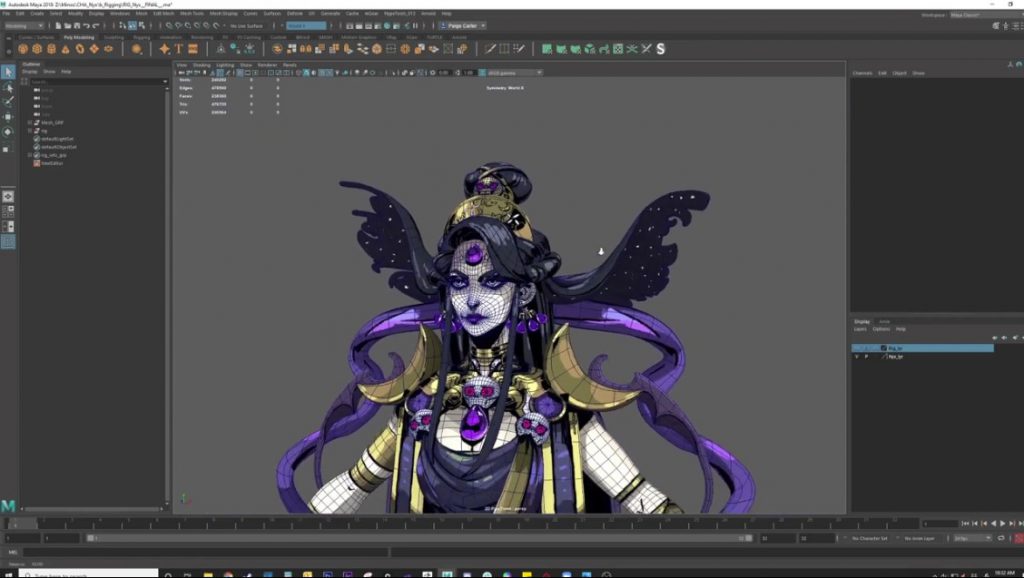Screen dimensions: 1024x578
Task: Toggle select by component type mode
Action: click(x=141, y=25)
